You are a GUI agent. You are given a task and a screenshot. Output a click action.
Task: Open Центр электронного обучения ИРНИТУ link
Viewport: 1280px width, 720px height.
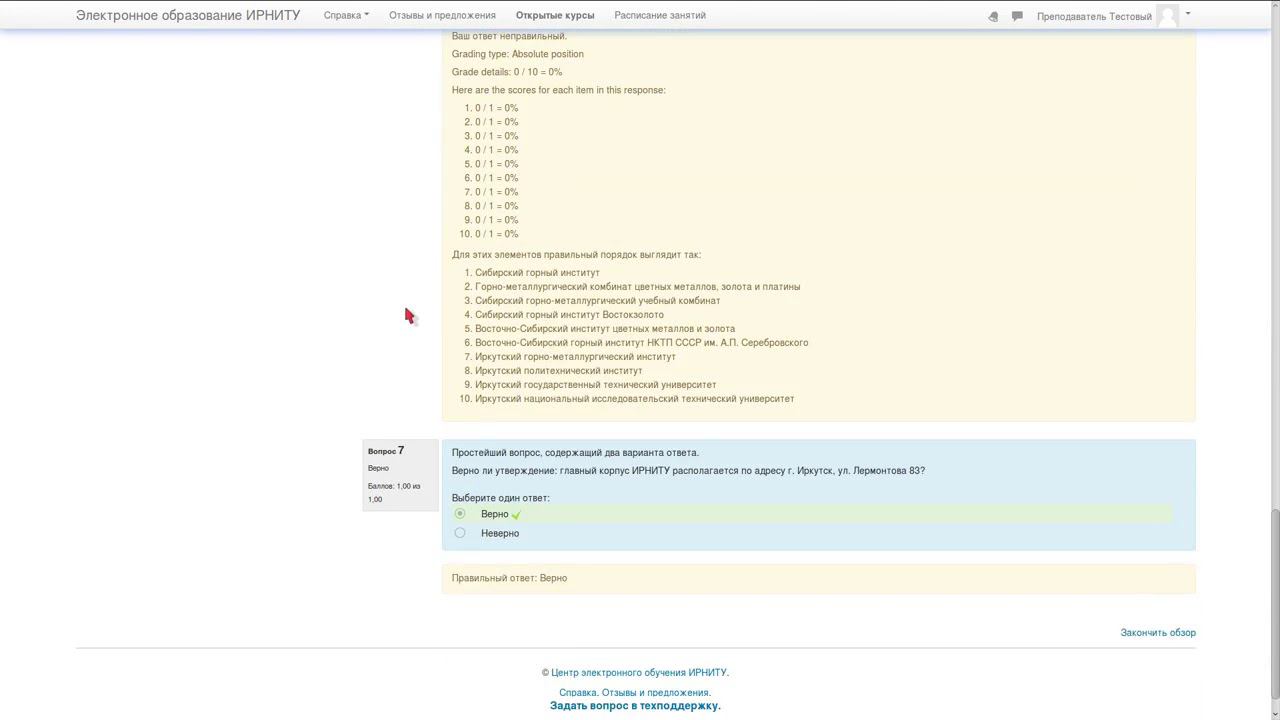[x=639, y=672]
